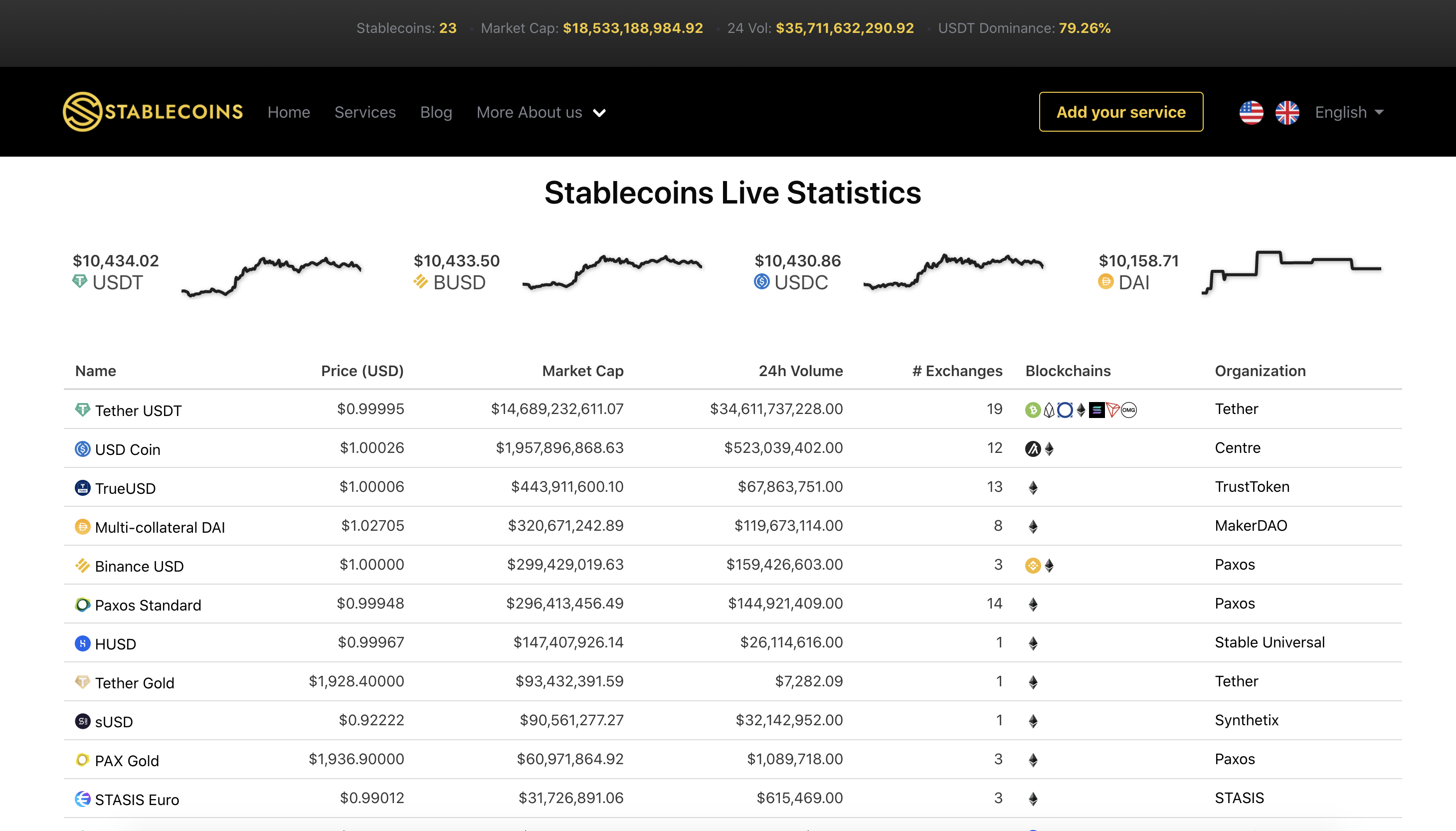
Task: Click the Multi-collateral DAI coin logo
Action: [x=82, y=526]
